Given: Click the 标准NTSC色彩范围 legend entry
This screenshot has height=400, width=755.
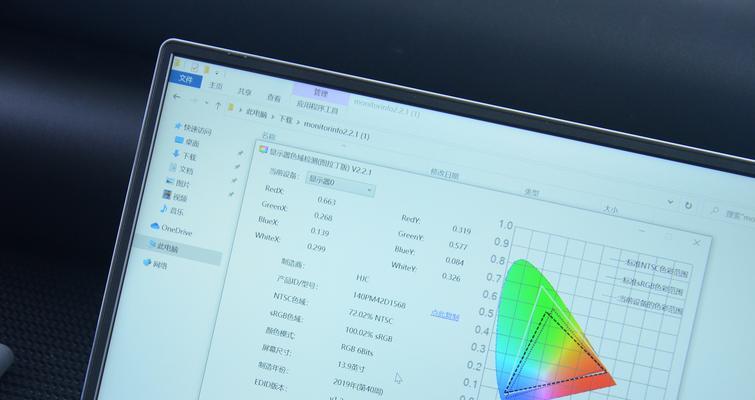Looking at the screenshot, I should pos(656,269).
